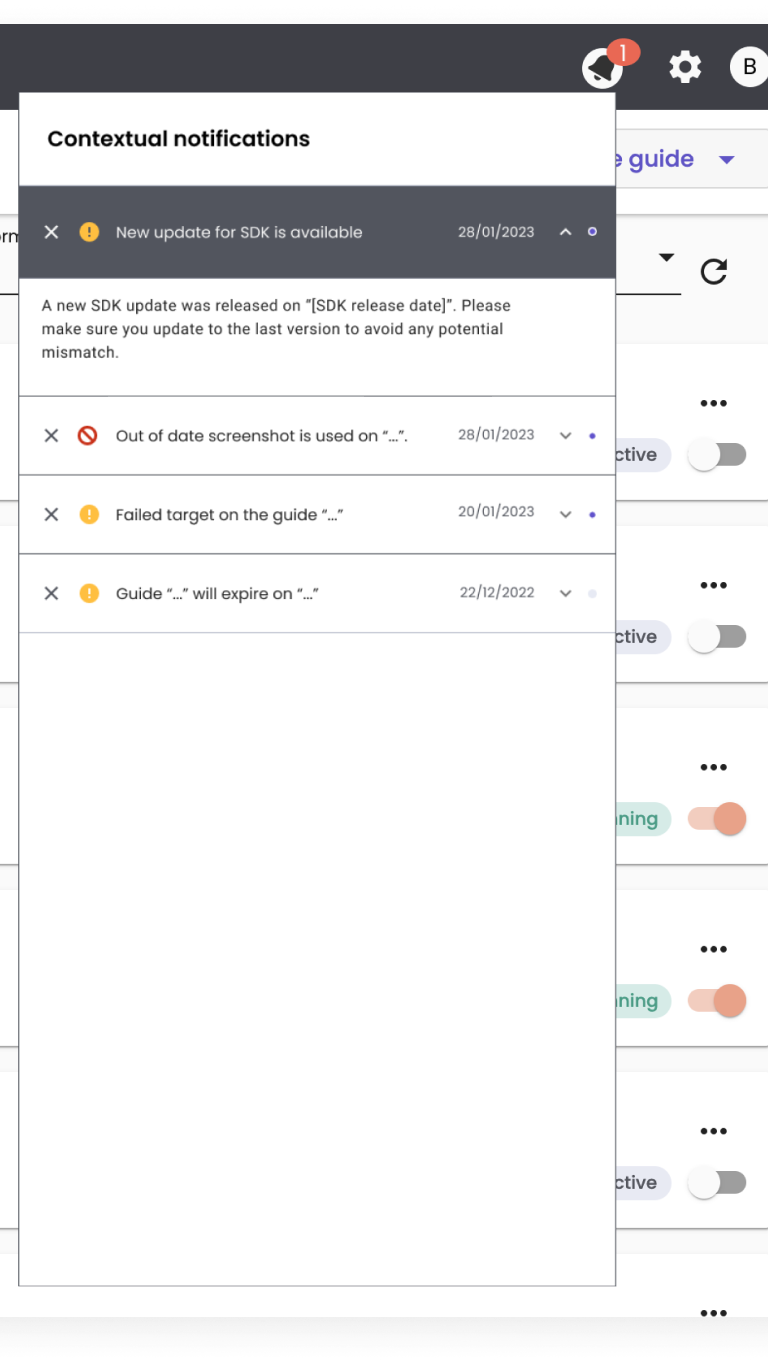The width and height of the screenshot is (768, 1365).
Task: Dismiss the failed target notification
Action: [52, 515]
